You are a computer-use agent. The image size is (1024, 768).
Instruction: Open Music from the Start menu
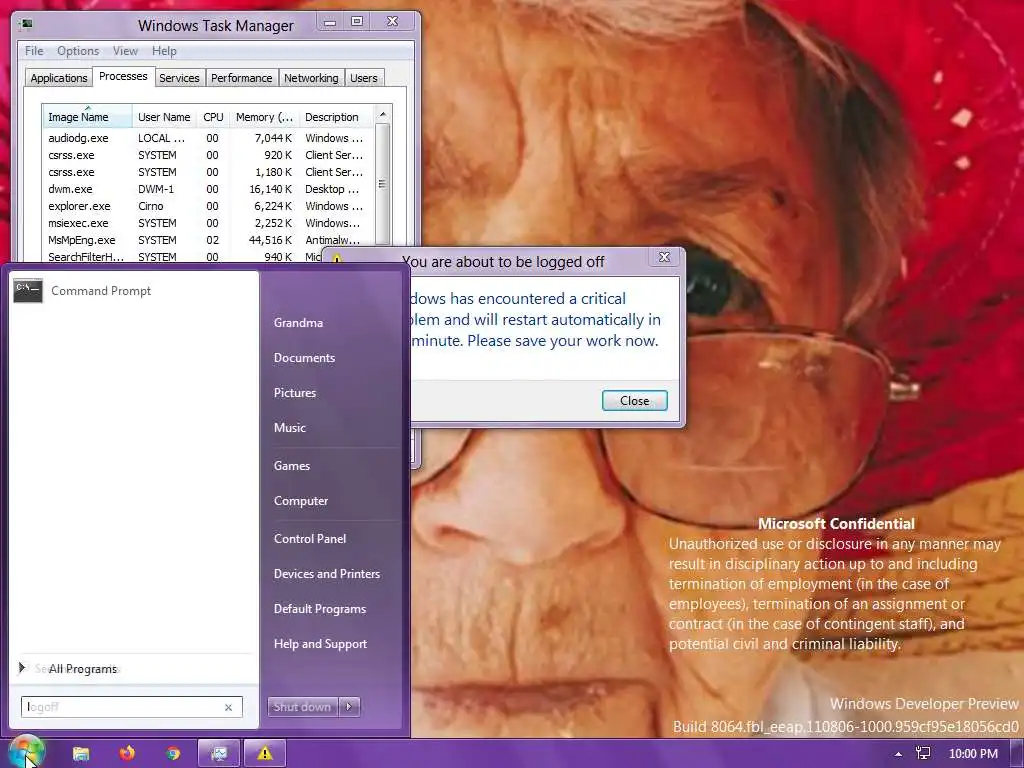tap(290, 428)
